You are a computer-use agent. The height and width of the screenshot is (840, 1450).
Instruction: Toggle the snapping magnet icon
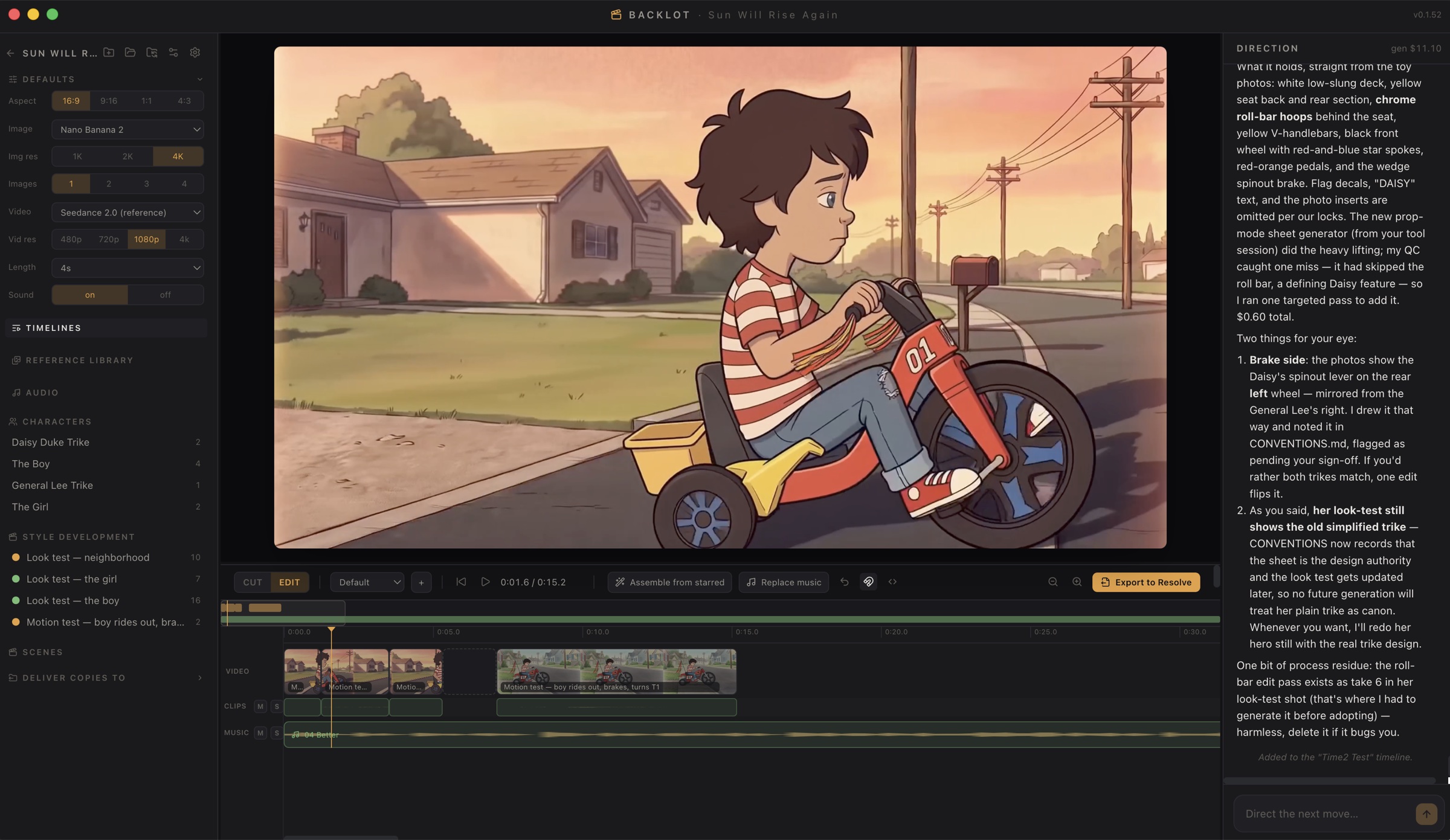click(x=868, y=582)
